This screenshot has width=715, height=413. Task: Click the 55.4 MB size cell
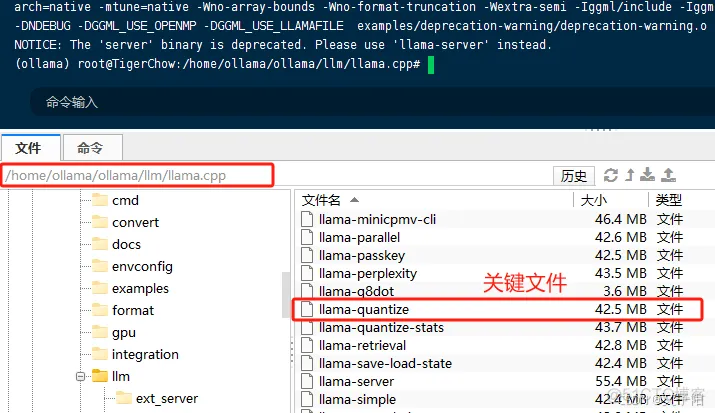click(620, 382)
